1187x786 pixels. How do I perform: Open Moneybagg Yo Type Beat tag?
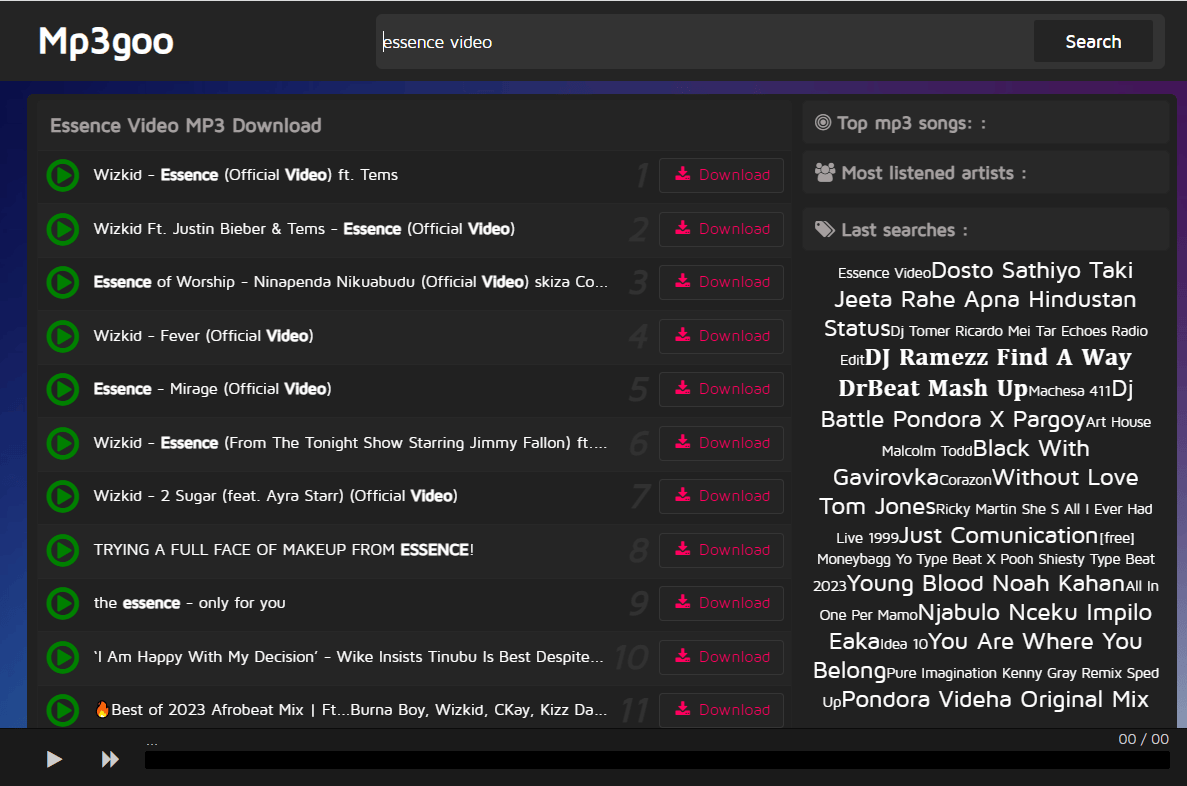tap(986, 561)
